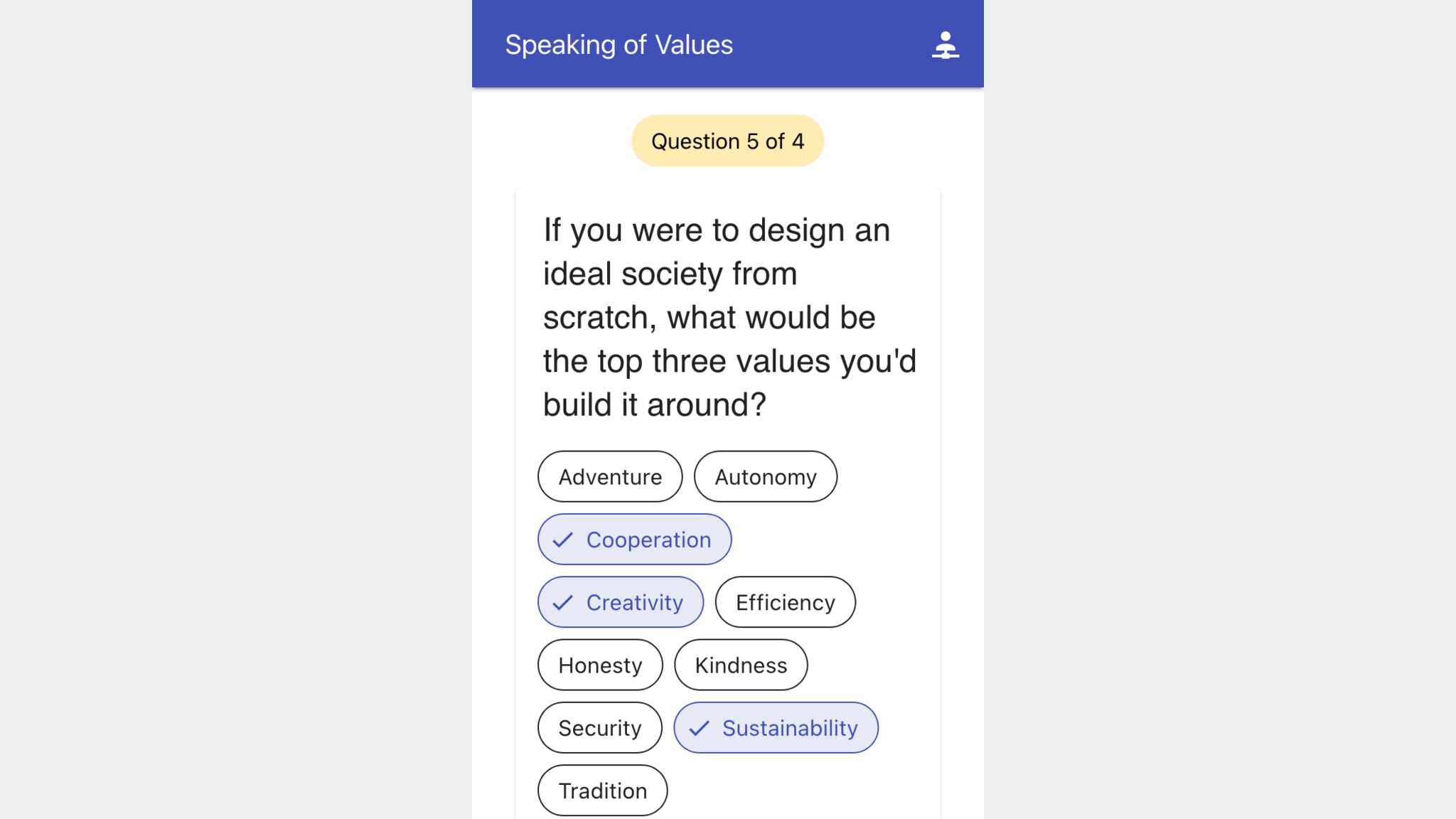Viewport: 1456px width, 819px height.
Task: Click the Speaking of Values title
Action: tap(619, 45)
